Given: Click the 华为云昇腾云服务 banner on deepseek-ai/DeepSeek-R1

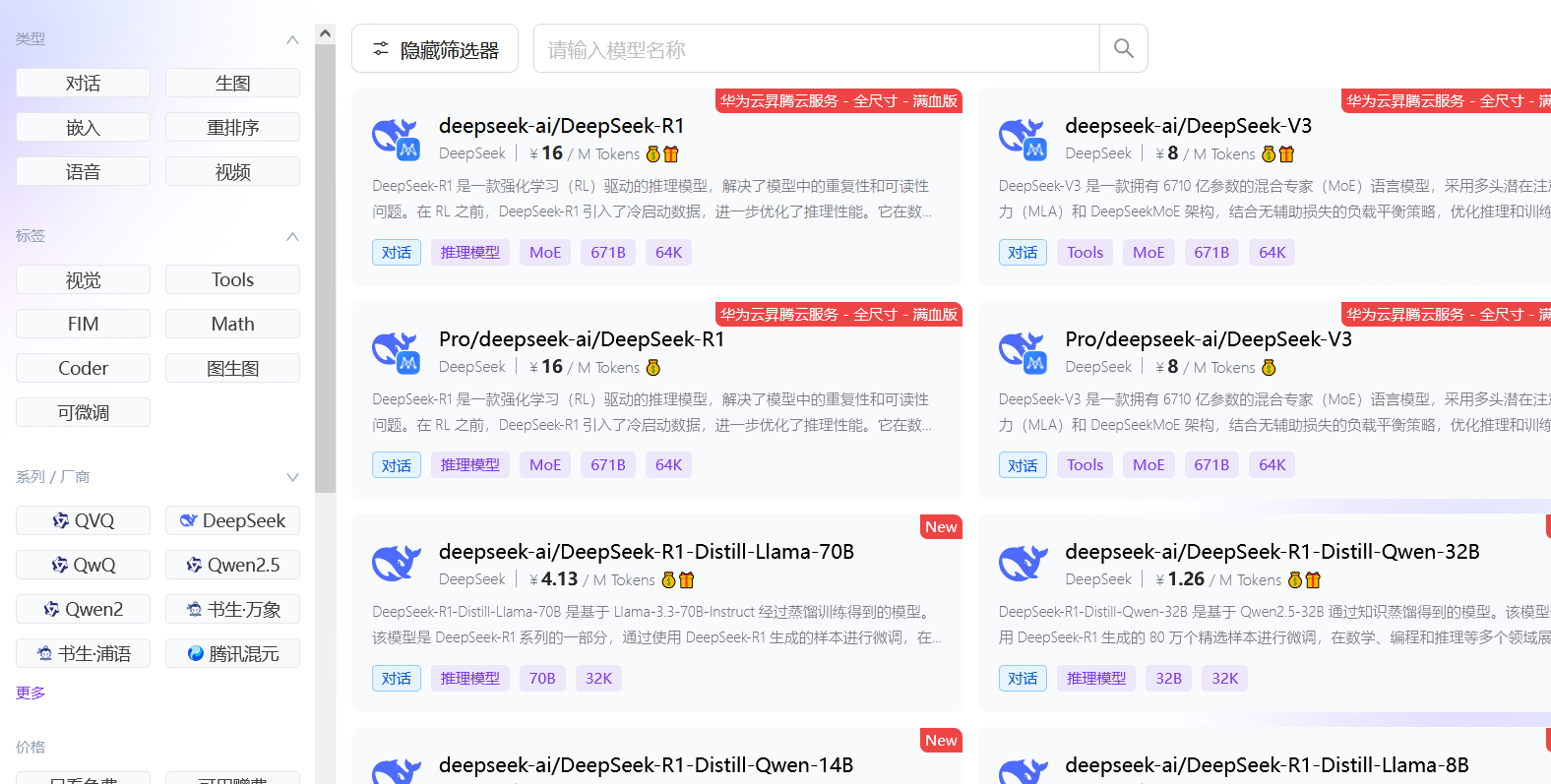Looking at the screenshot, I should [838, 100].
